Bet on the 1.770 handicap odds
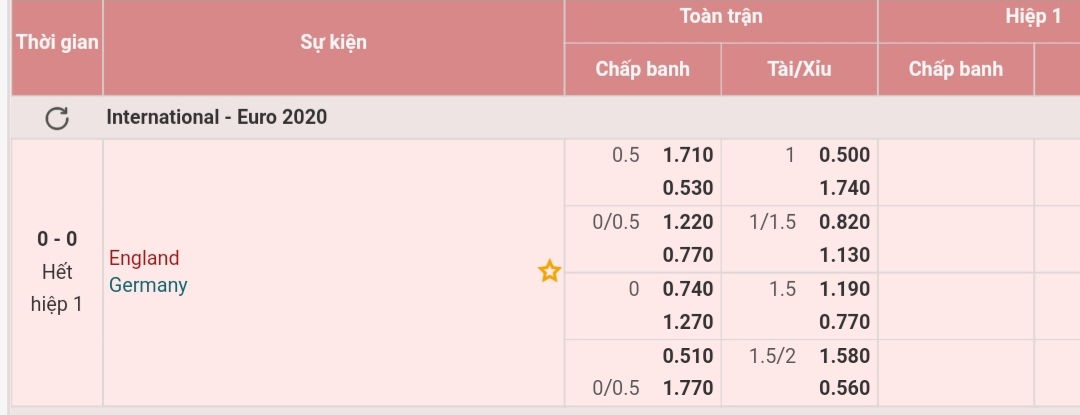The width and height of the screenshot is (1080, 415). click(688, 388)
